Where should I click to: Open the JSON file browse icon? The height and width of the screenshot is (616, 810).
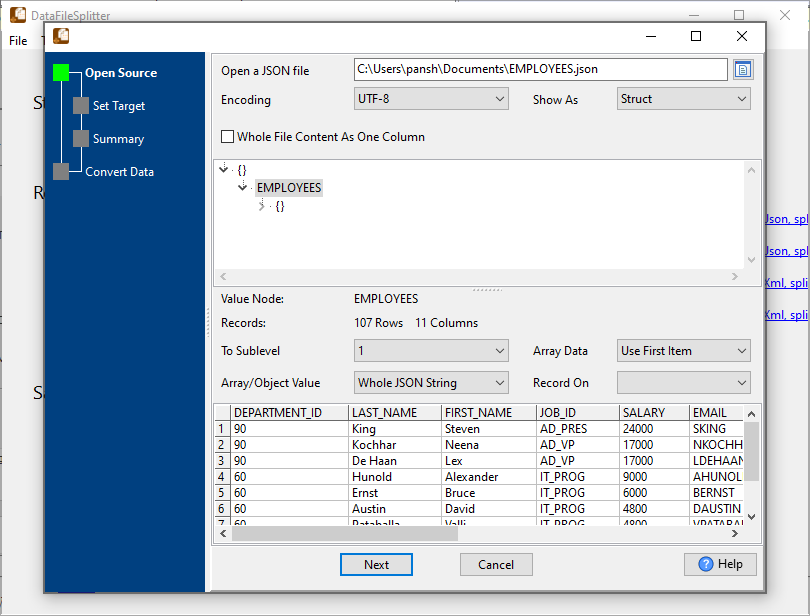point(741,69)
